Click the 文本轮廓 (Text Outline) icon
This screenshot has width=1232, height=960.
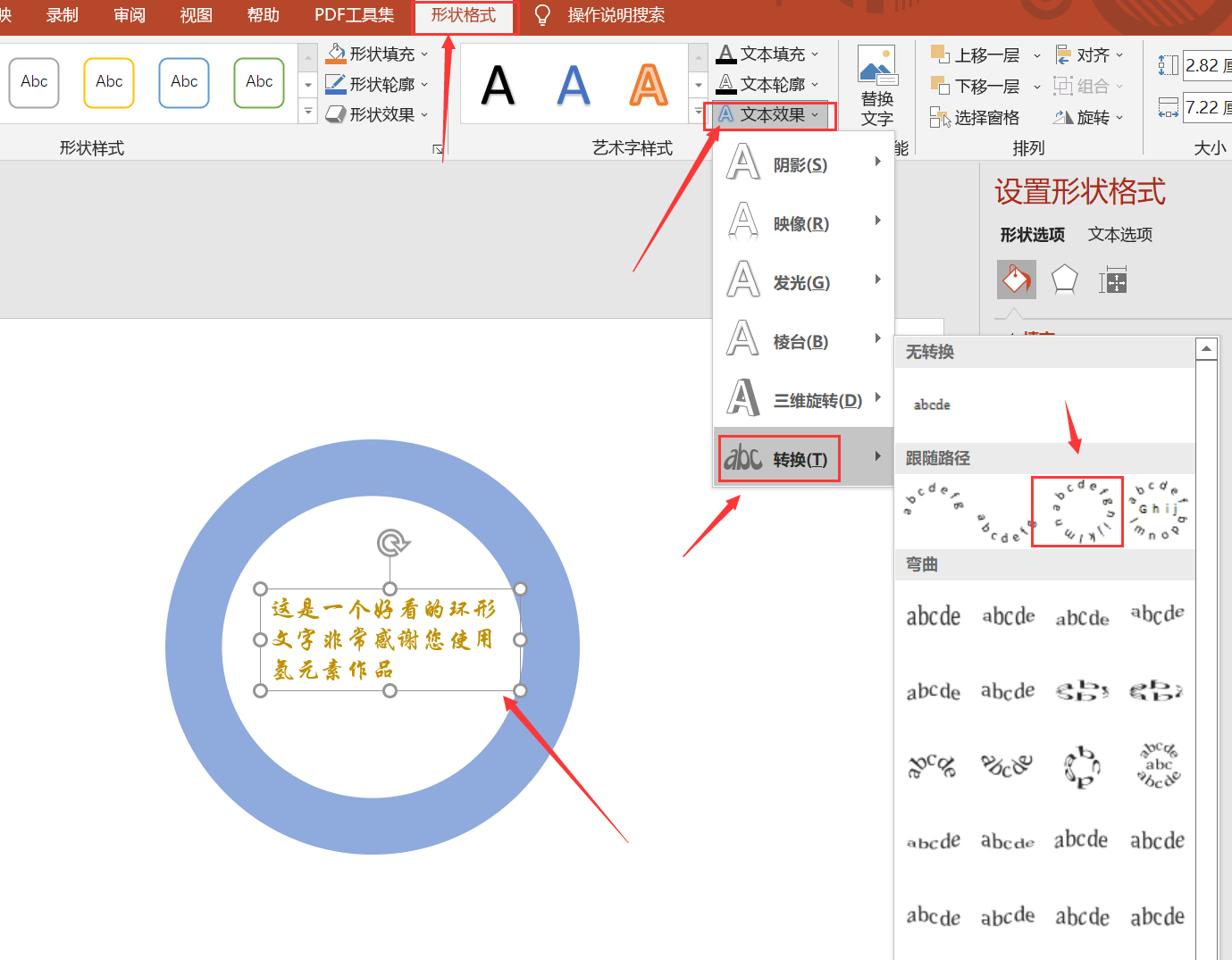point(726,84)
